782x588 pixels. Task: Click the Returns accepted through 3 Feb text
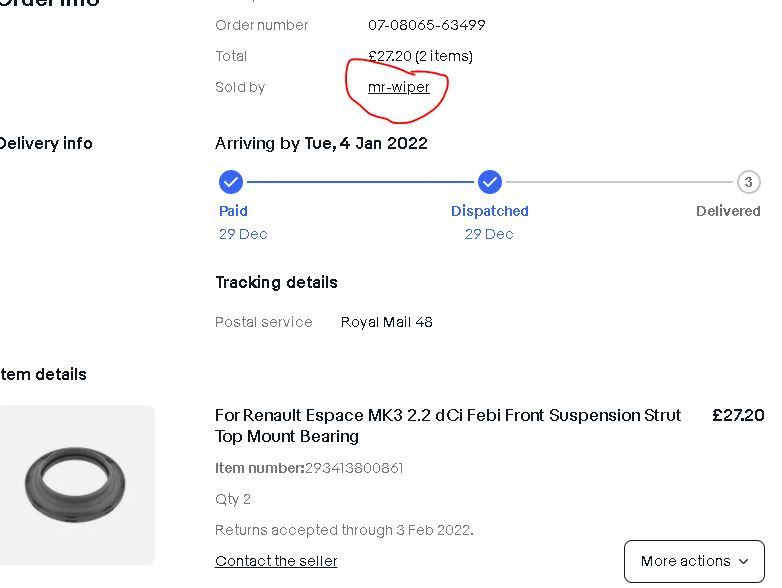point(343,529)
